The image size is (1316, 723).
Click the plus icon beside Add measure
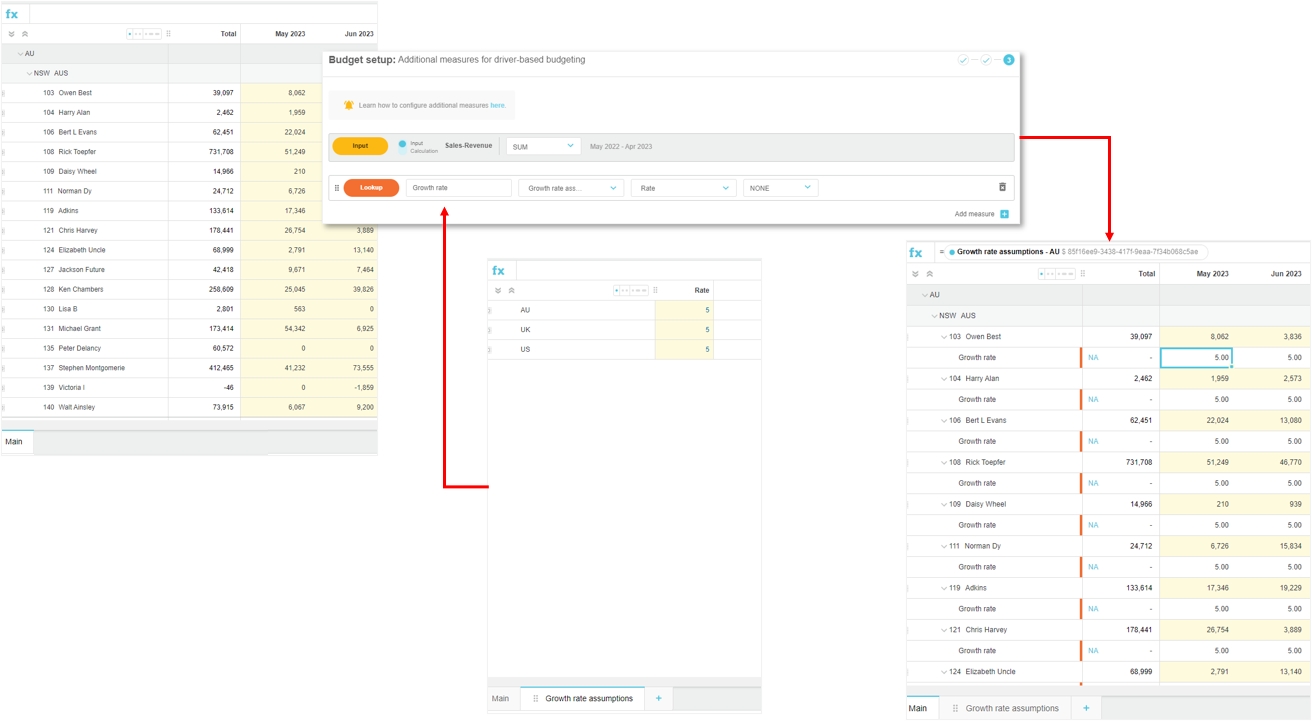click(1004, 214)
